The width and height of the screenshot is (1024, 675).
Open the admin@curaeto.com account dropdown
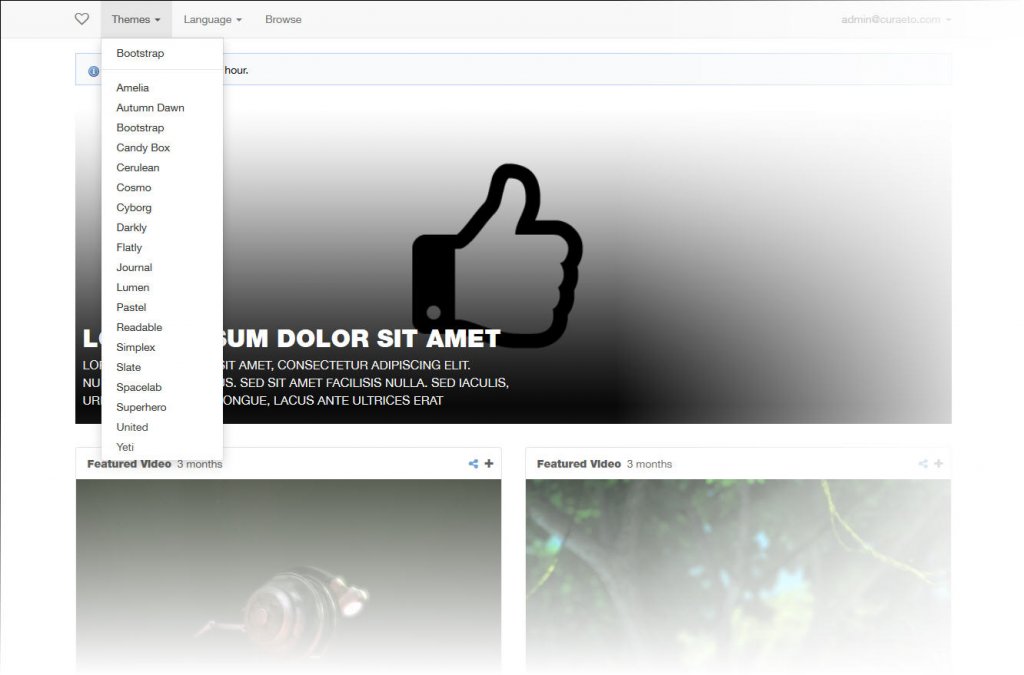pos(896,20)
